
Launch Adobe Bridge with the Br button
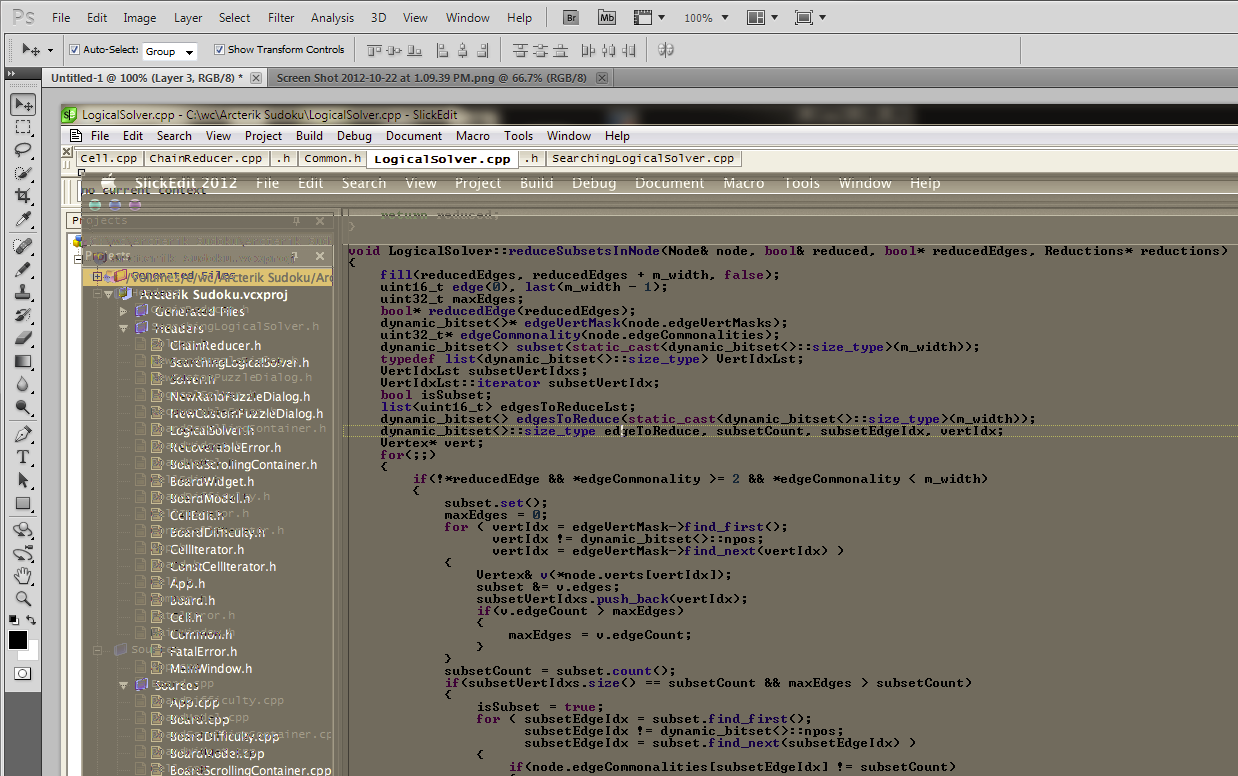click(571, 18)
